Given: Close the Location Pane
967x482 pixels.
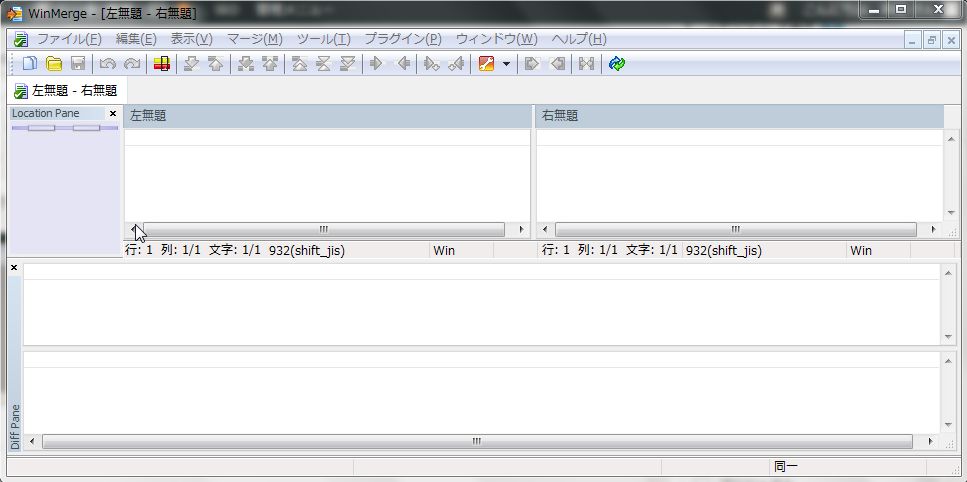Looking at the screenshot, I should click(x=112, y=113).
